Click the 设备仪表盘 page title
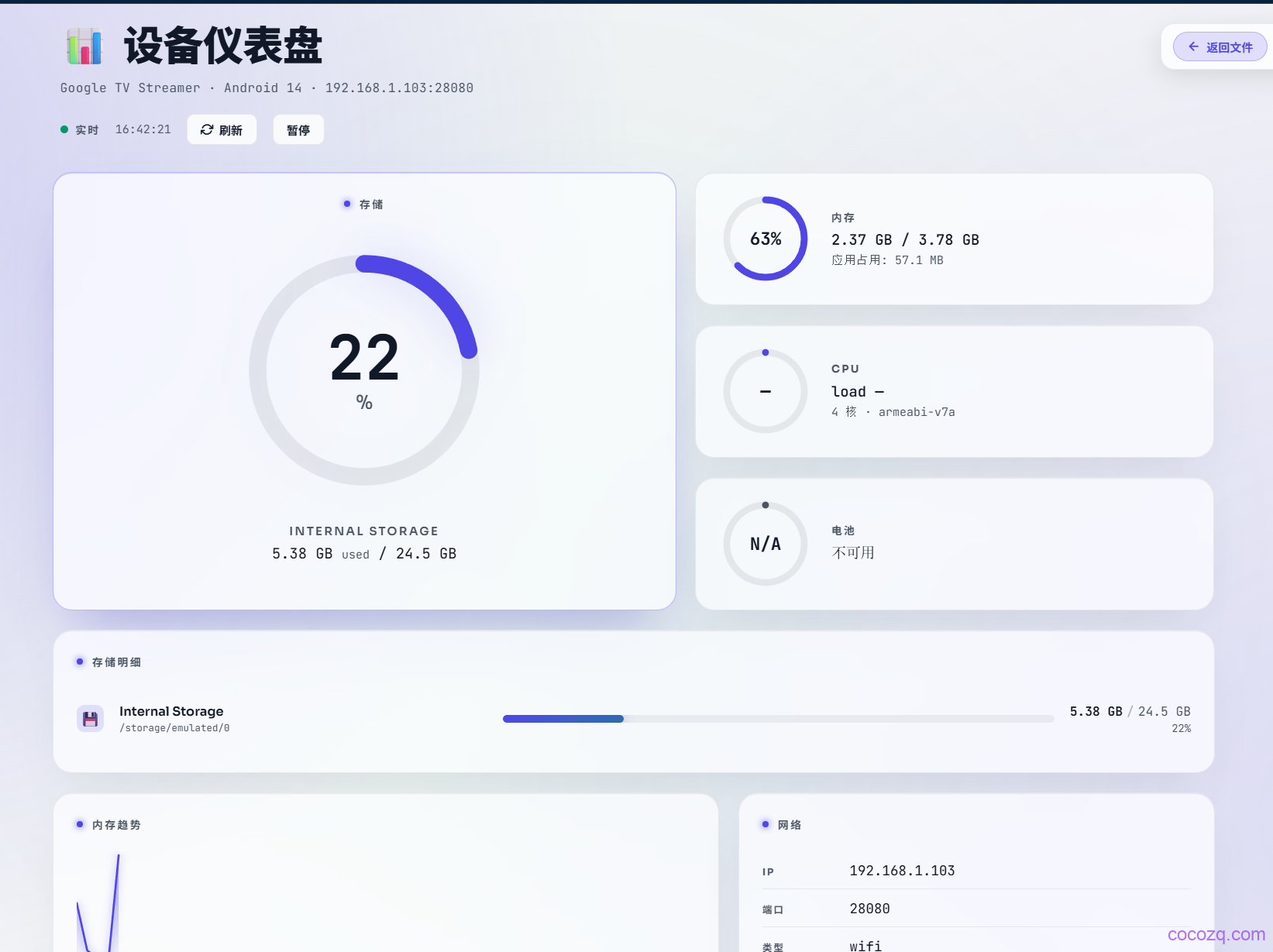The image size is (1273, 952). tap(223, 46)
